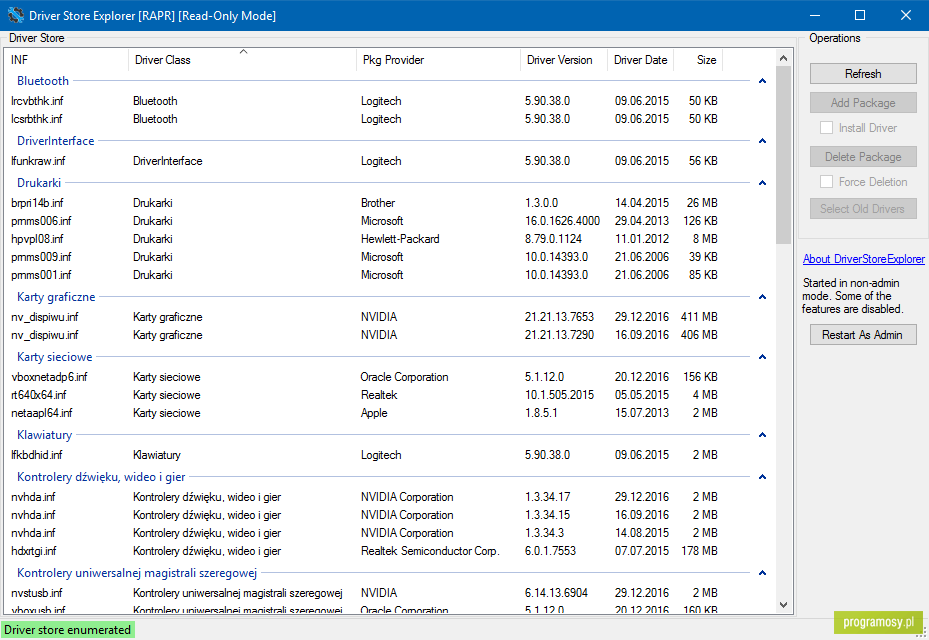Select the prnms009.inf driver row

[x=364, y=257]
